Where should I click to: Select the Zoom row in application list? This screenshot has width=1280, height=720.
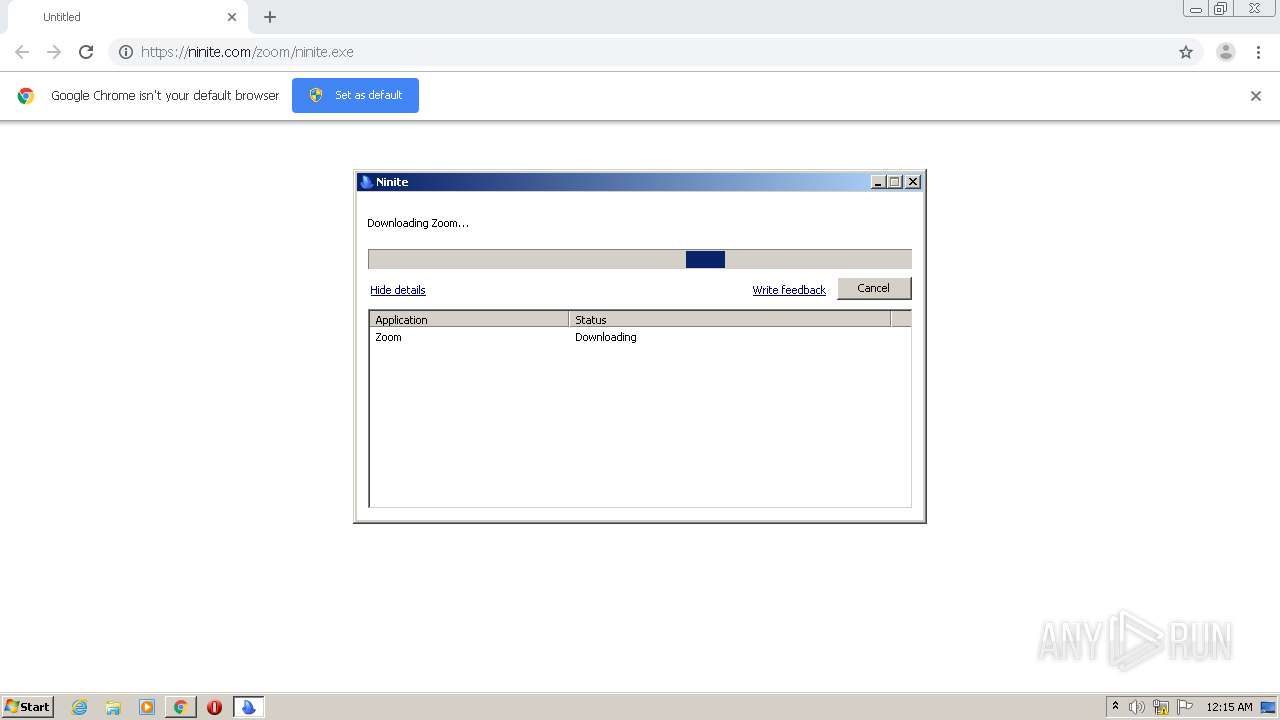point(640,337)
